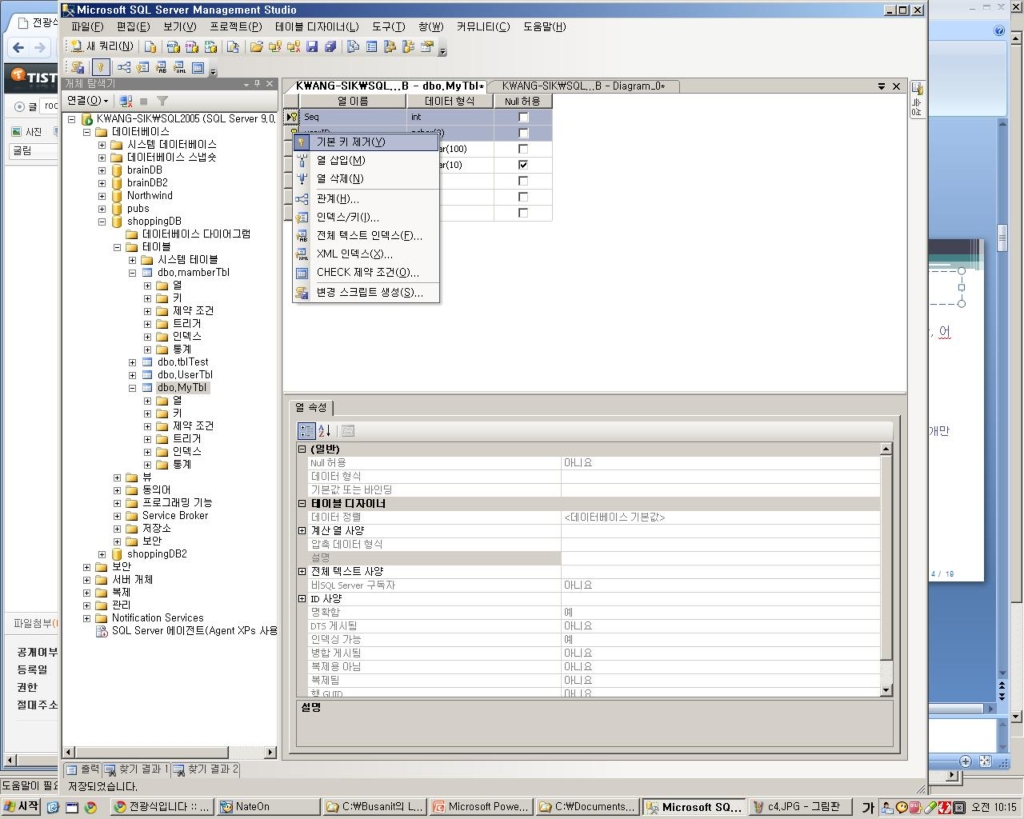Viewport: 1024px width, 819px height.
Task: Click the Registered Servers toolbar icon
Action: pyautogui.click(x=353, y=46)
